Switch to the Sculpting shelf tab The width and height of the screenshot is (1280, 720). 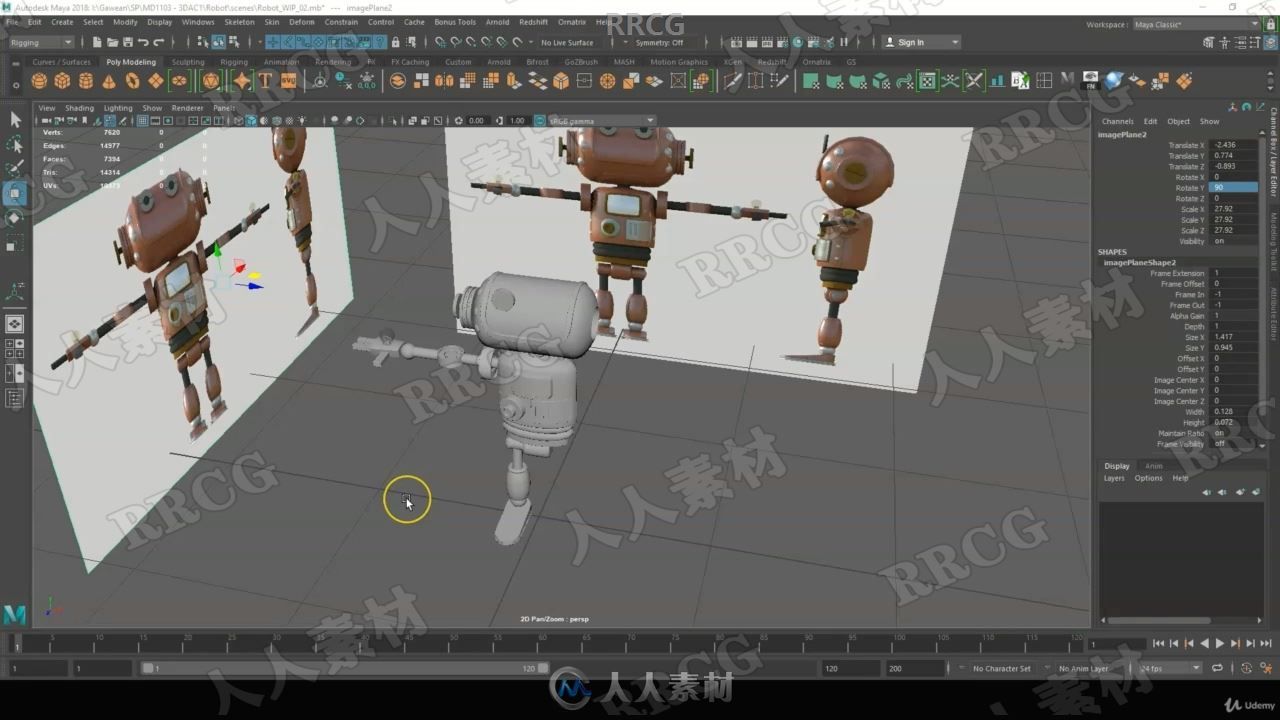(x=188, y=62)
